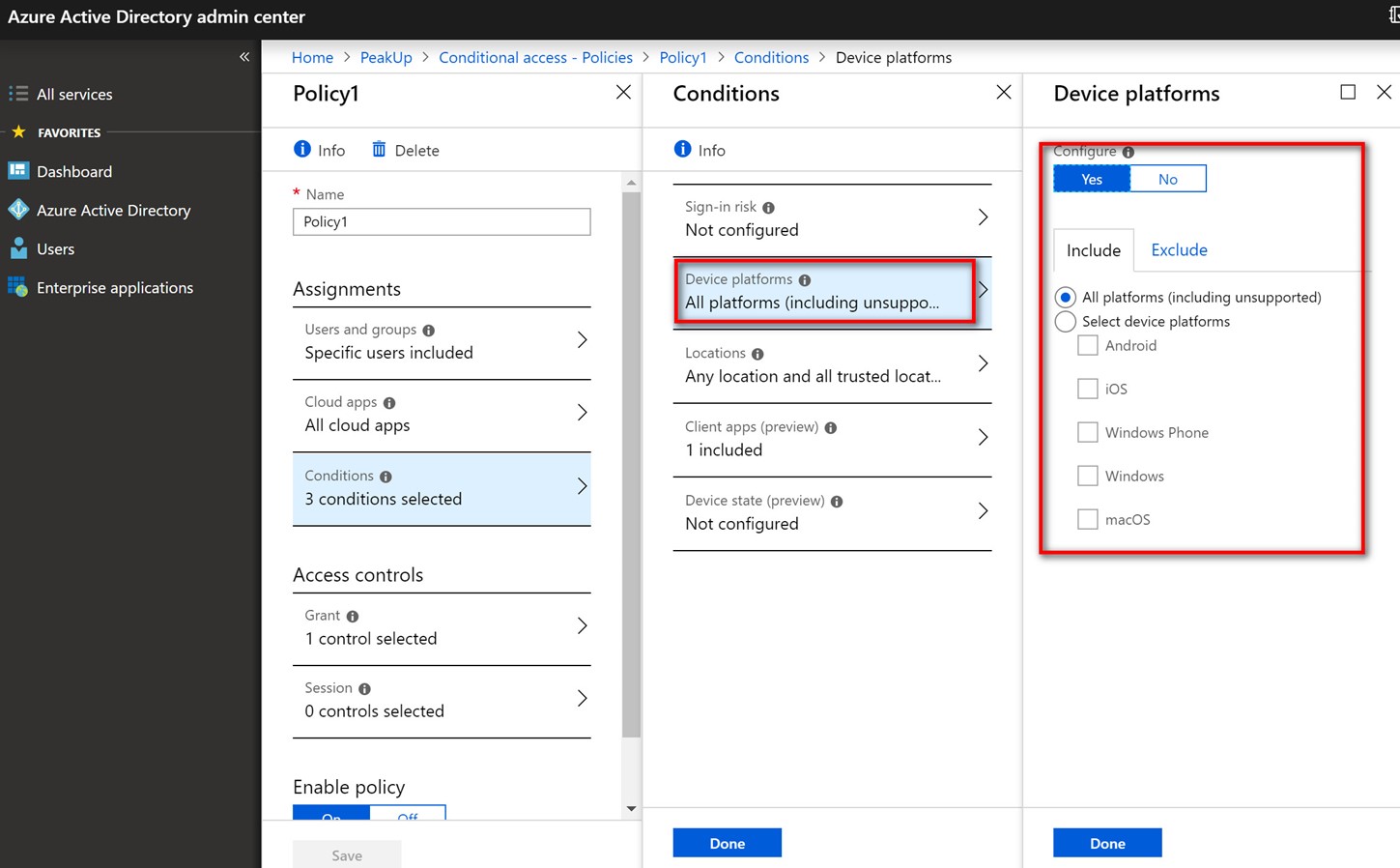Image resolution: width=1400 pixels, height=868 pixels.
Task: Click scrollbar up arrow in Policy1 blade
Action: tap(631, 183)
